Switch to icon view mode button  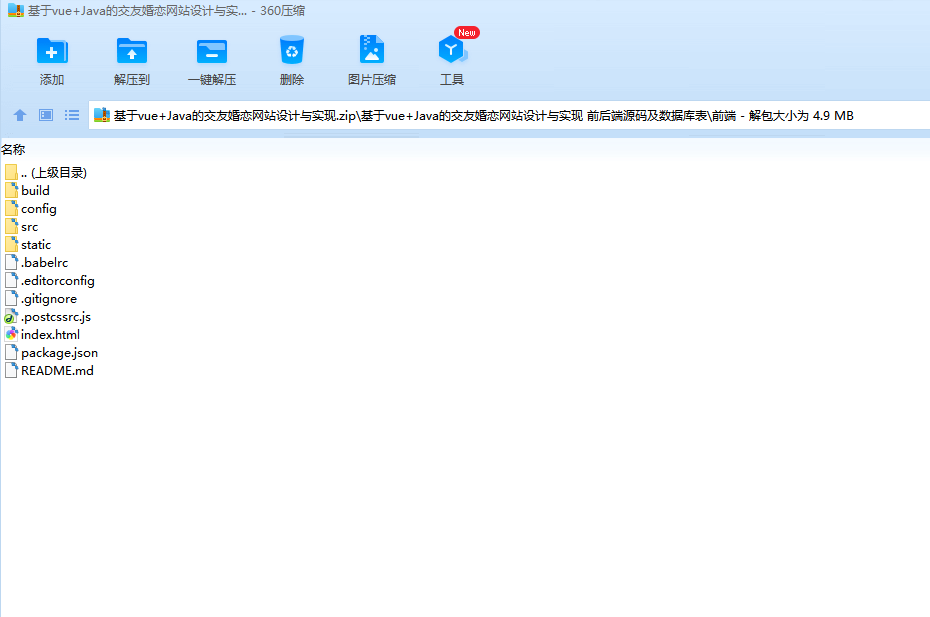(x=46, y=115)
